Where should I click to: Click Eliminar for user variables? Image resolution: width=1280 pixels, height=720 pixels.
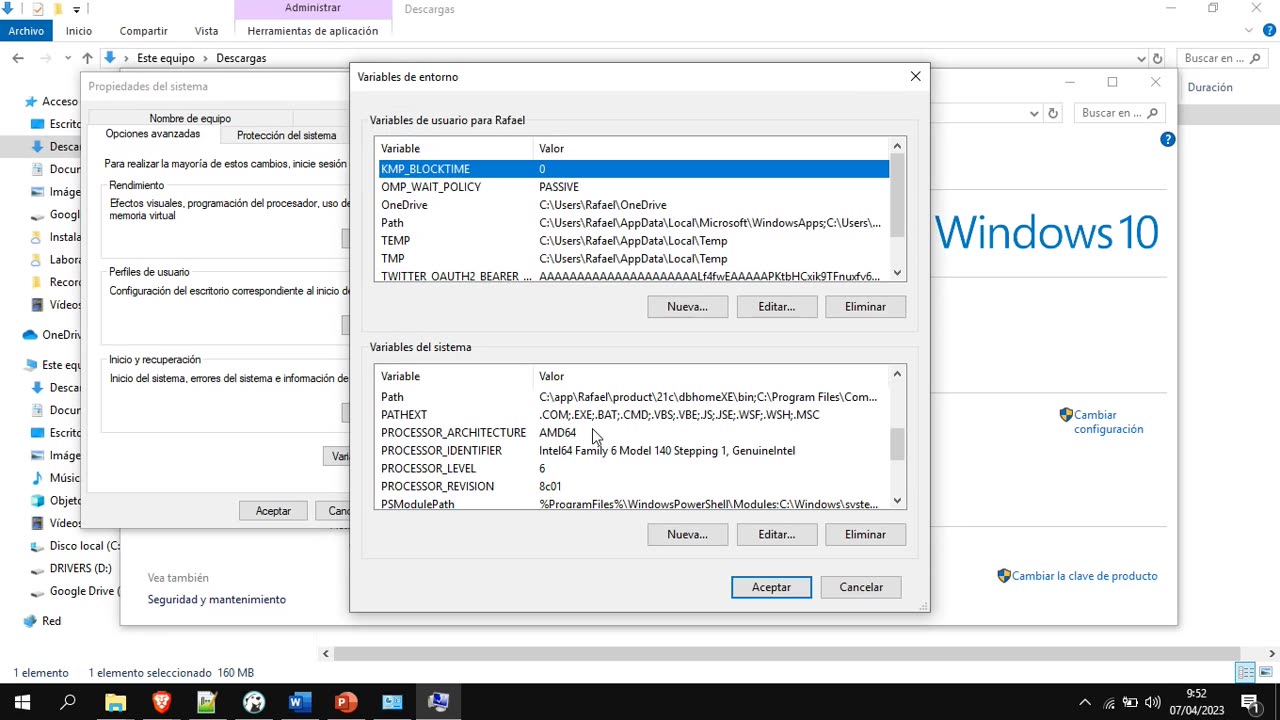coord(865,307)
